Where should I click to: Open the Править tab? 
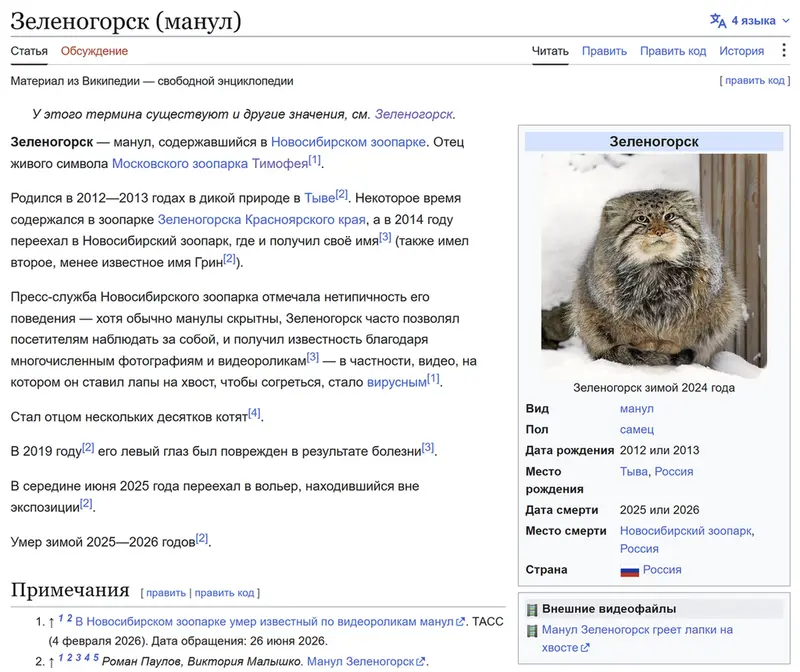pos(604,51)
